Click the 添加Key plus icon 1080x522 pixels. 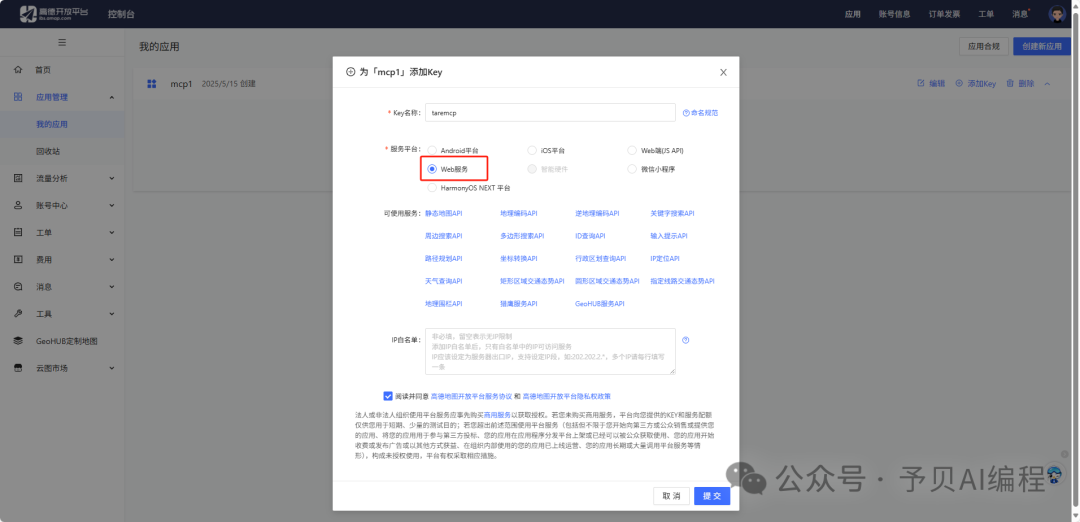pos(959,83)
